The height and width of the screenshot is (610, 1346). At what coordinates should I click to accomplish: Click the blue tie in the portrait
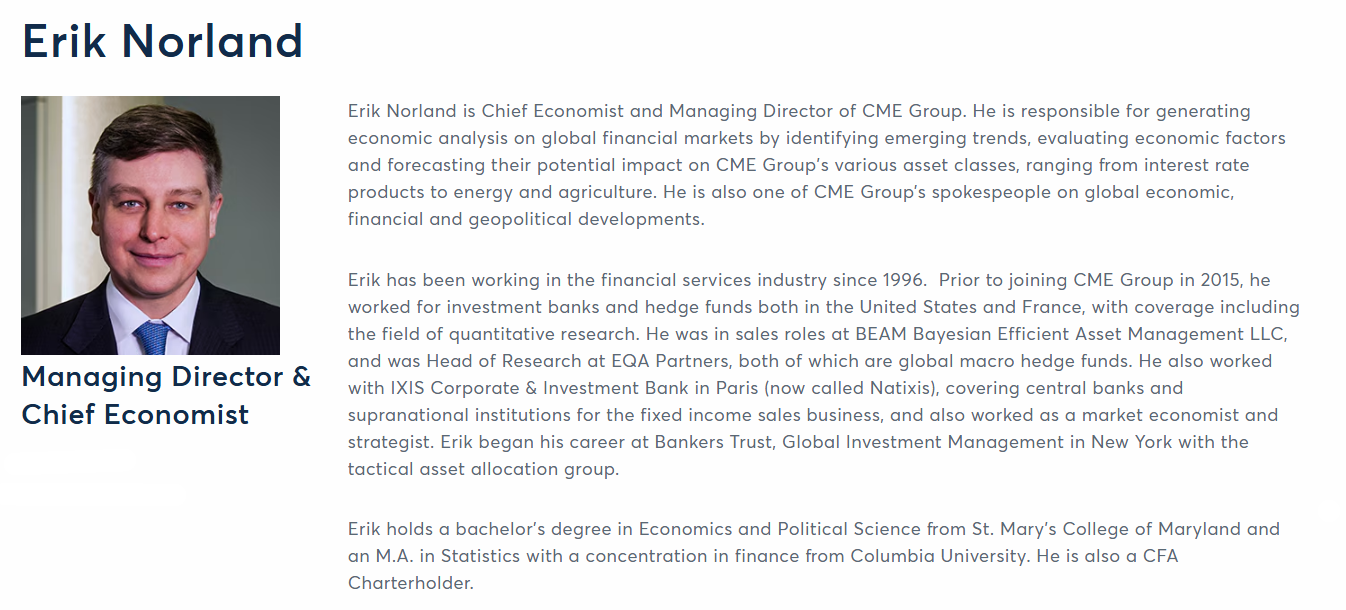point(151,338)
